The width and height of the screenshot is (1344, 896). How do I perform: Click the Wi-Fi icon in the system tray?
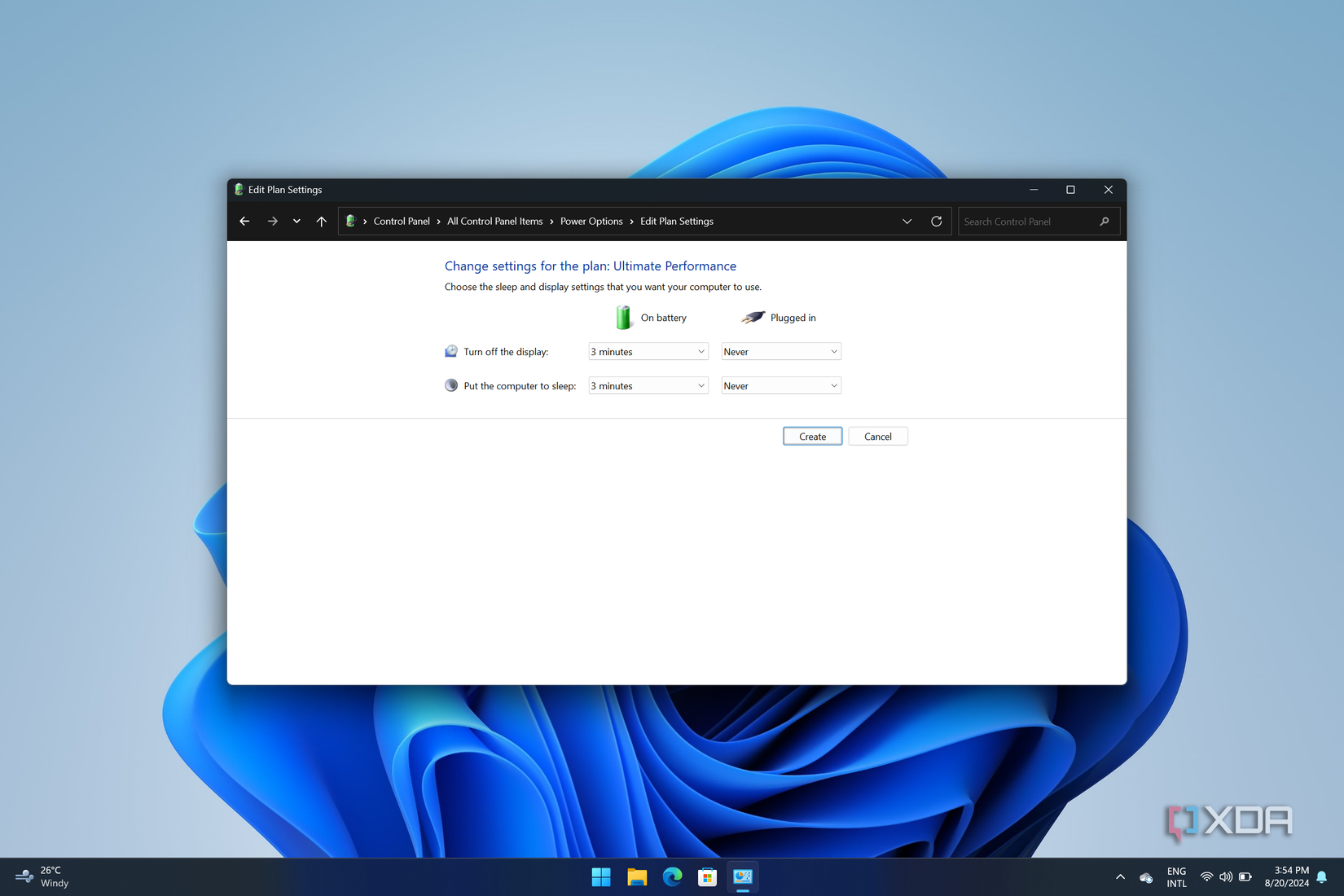tap(1206, 877)
